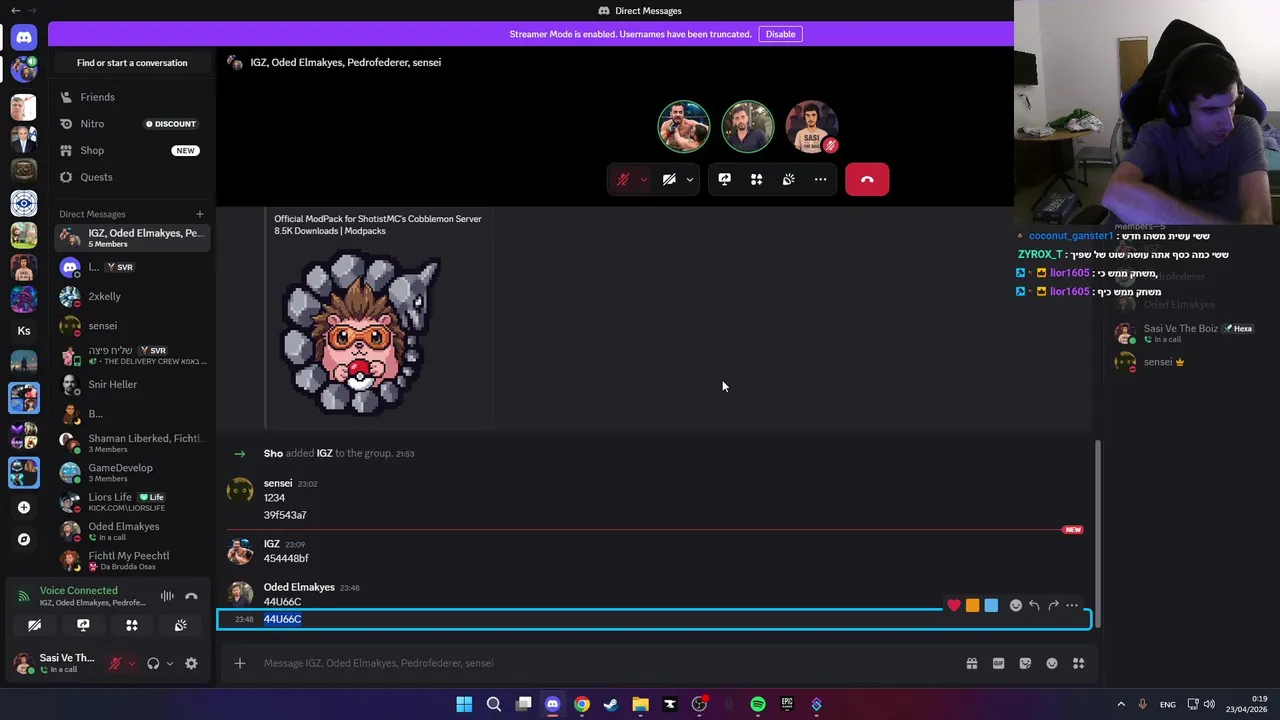
Task: Open Discover servers compass icon
Action: click(x=24, y=539)
